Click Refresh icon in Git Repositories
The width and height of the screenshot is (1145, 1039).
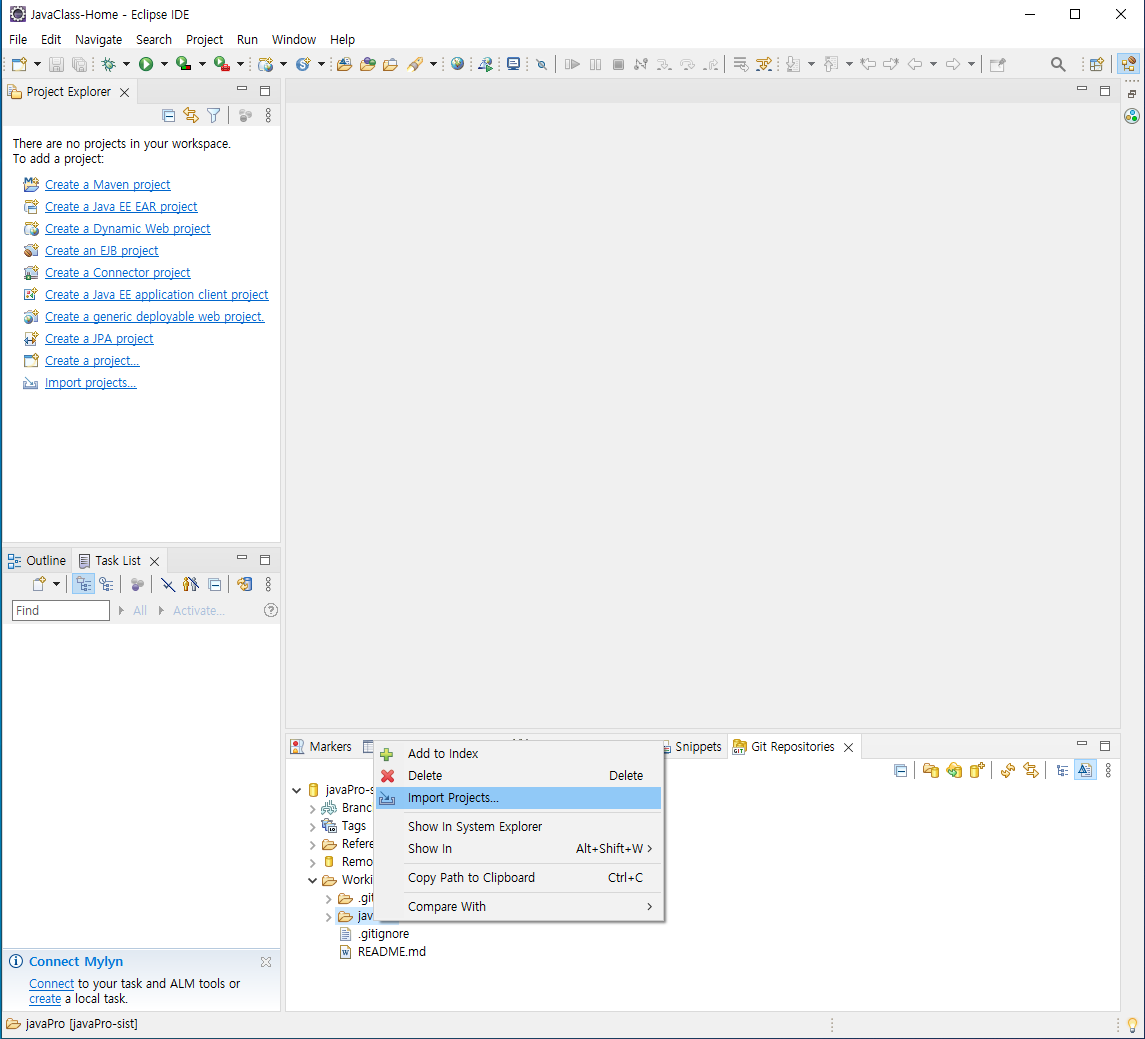coord(1008,770)
